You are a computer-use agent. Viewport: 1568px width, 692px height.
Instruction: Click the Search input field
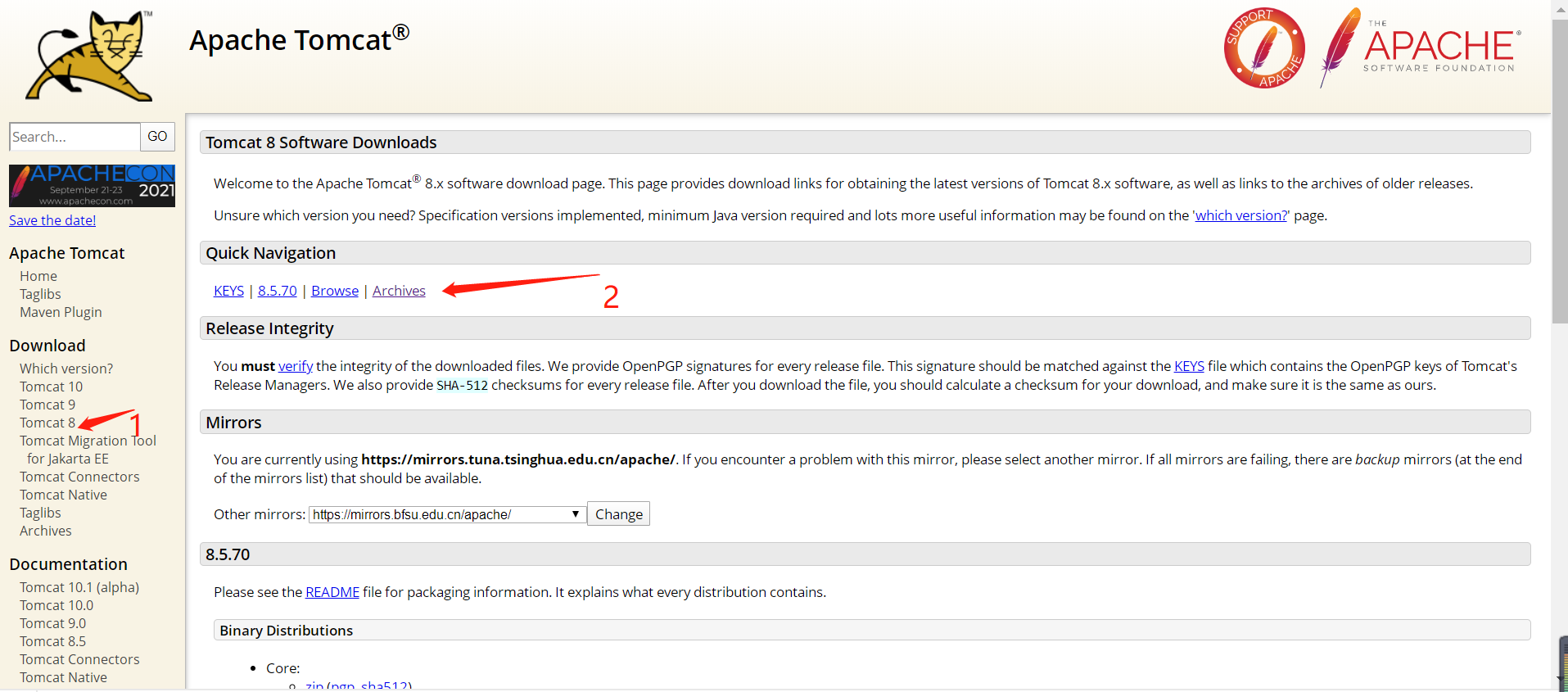pos(75,137)
